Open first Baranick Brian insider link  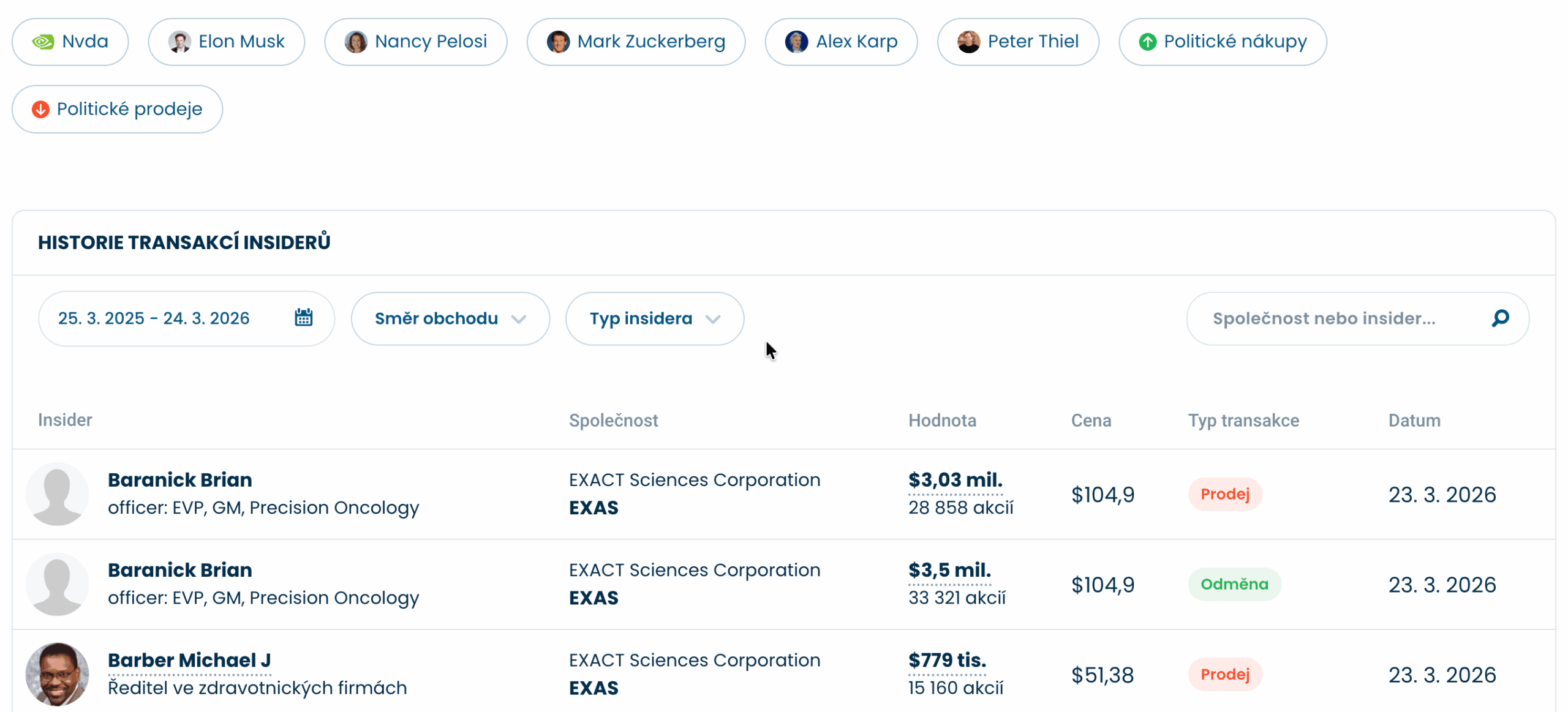180,479
